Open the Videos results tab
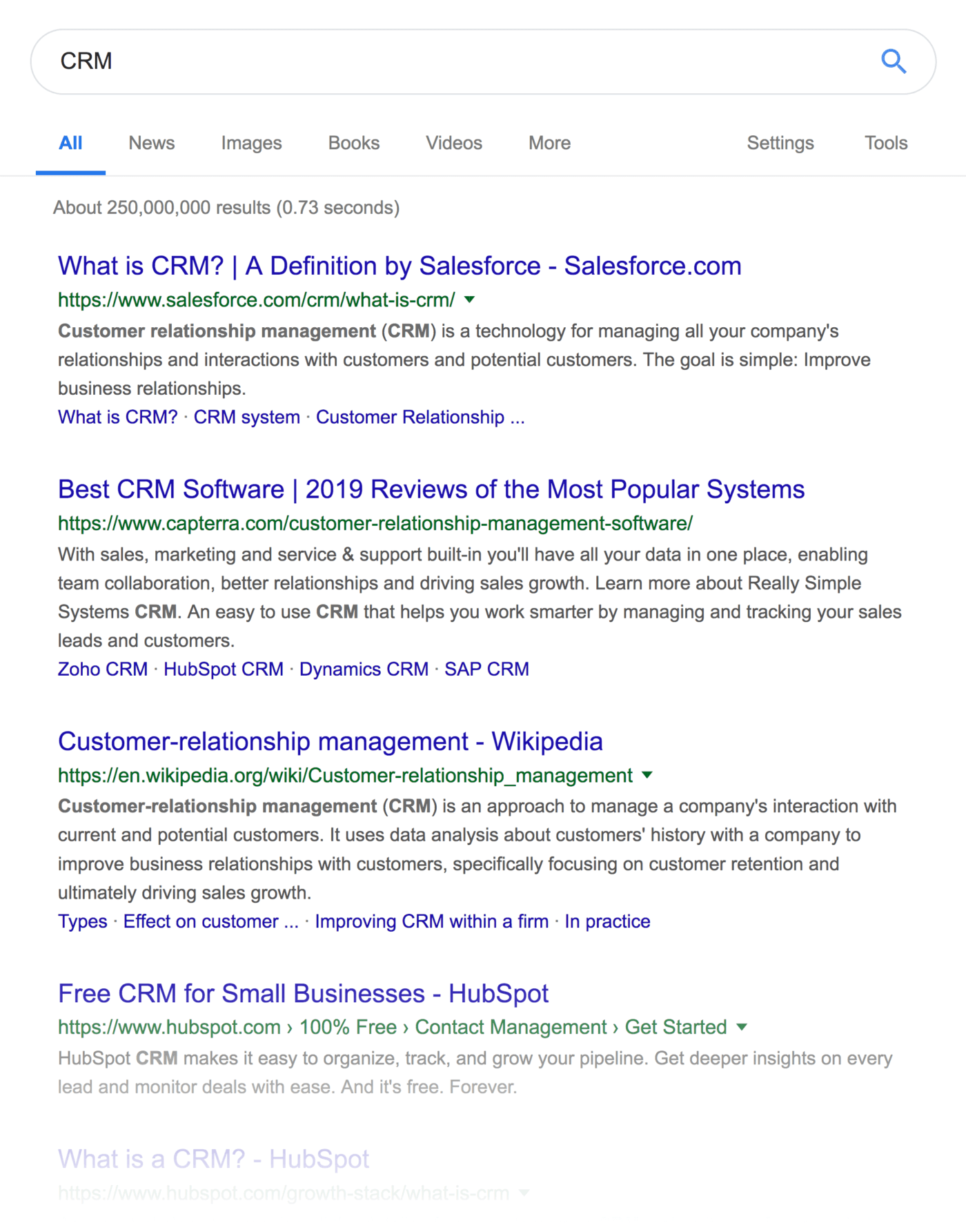Image resolution: width=966 pixels, height=1232 pixels. point(454,143)
